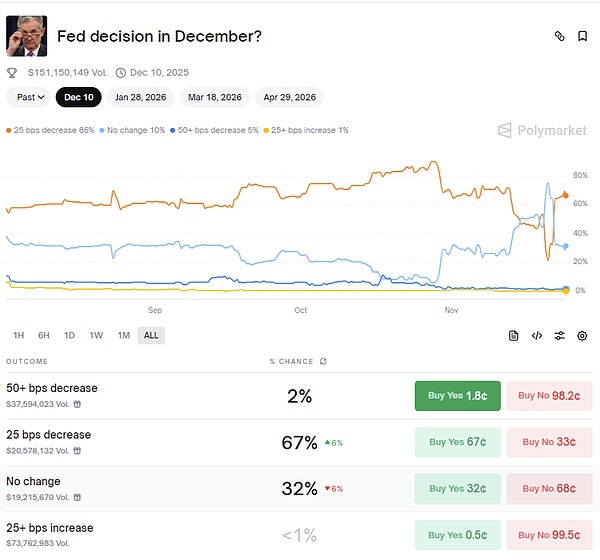The width and height of the screenshot is (600, 560).
Task: Bookmark the Fed decision market
Action: (x=582, y=36)
